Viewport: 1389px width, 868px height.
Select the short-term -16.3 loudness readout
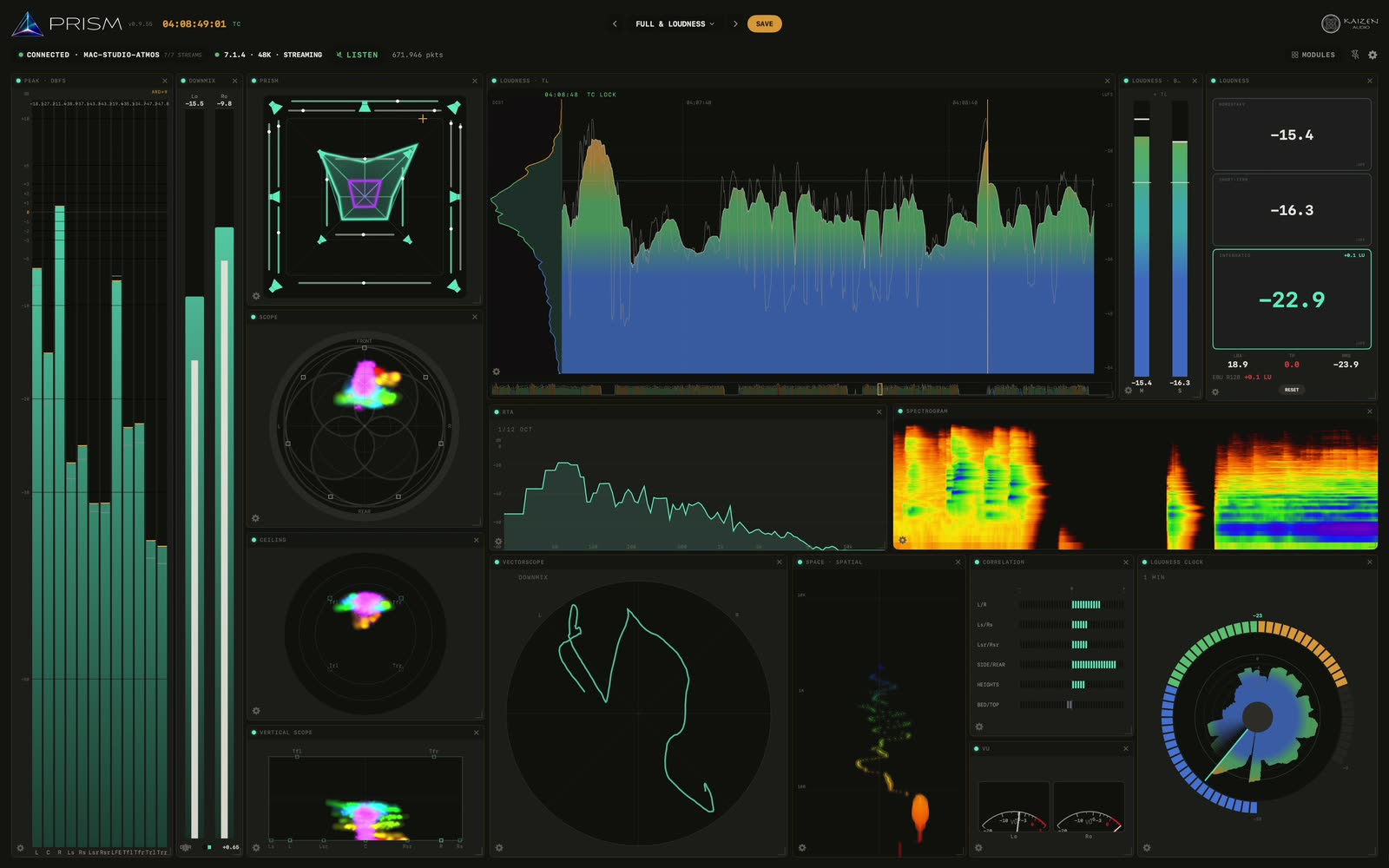1292,210
